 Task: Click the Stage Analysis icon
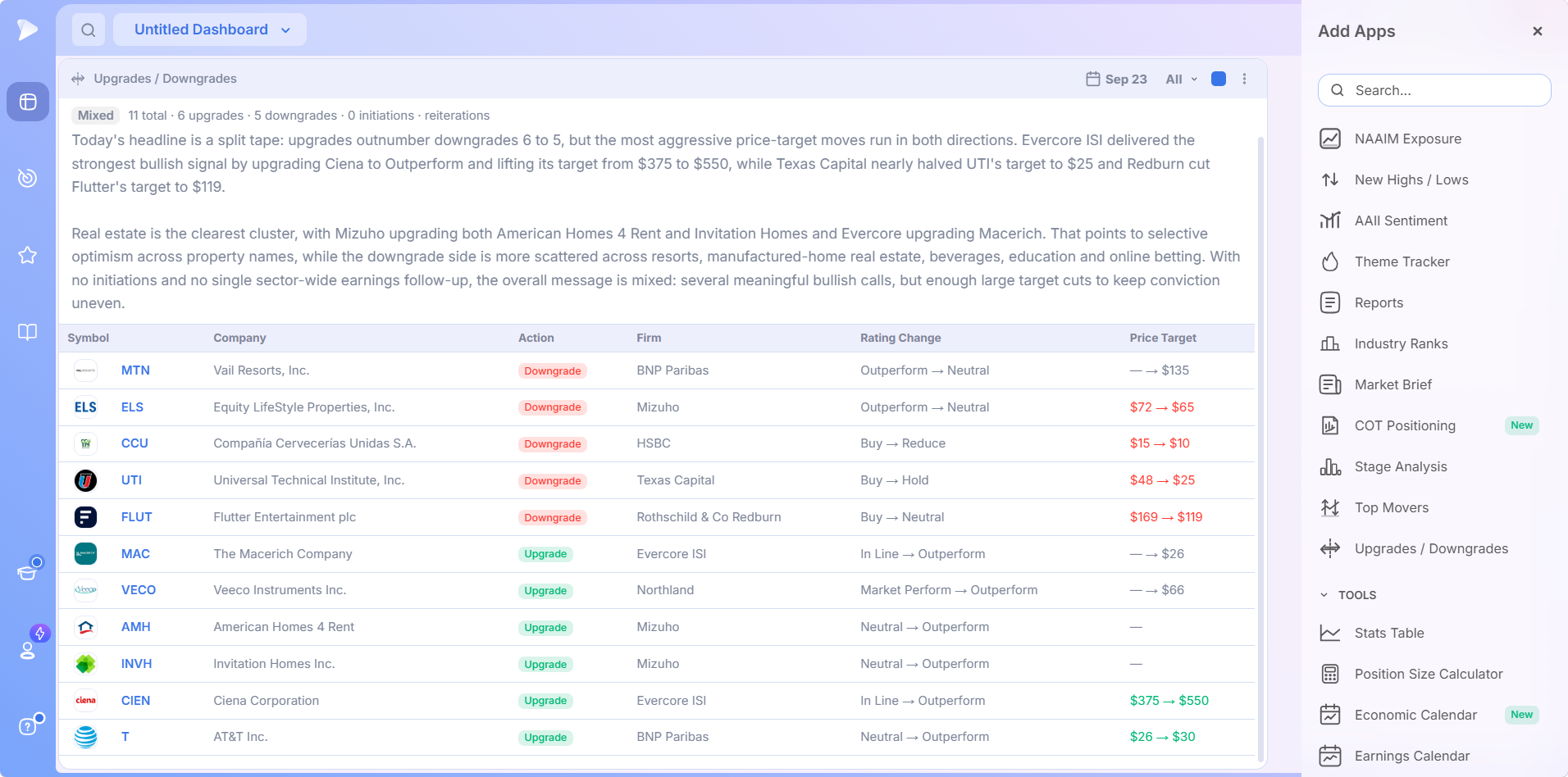click(1330, 466)
